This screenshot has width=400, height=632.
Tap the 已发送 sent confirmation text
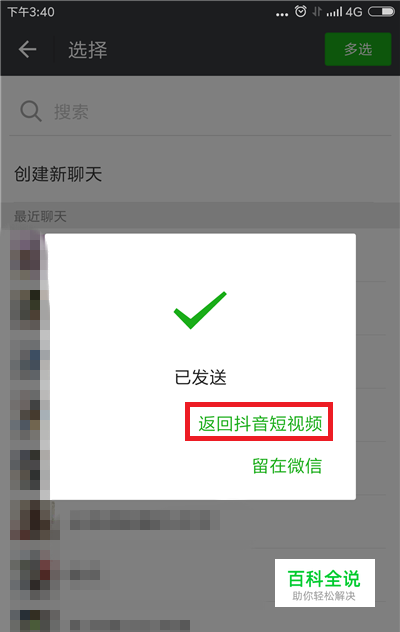pos(200,378)
